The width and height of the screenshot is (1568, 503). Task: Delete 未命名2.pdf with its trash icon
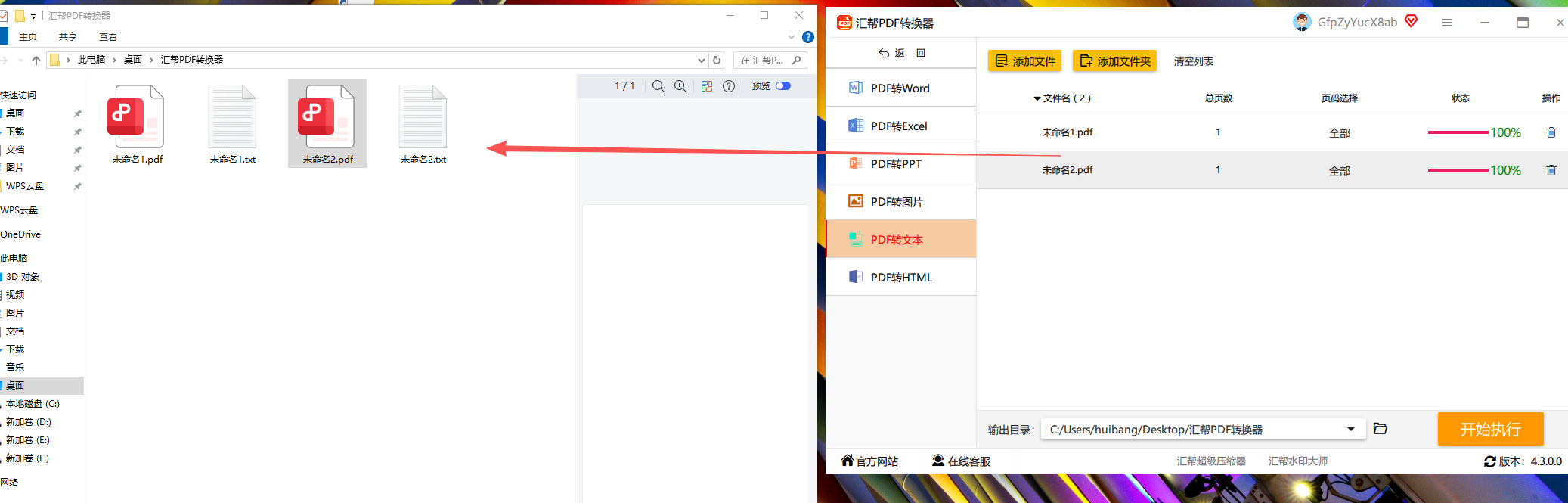(x=1551, y=170)
